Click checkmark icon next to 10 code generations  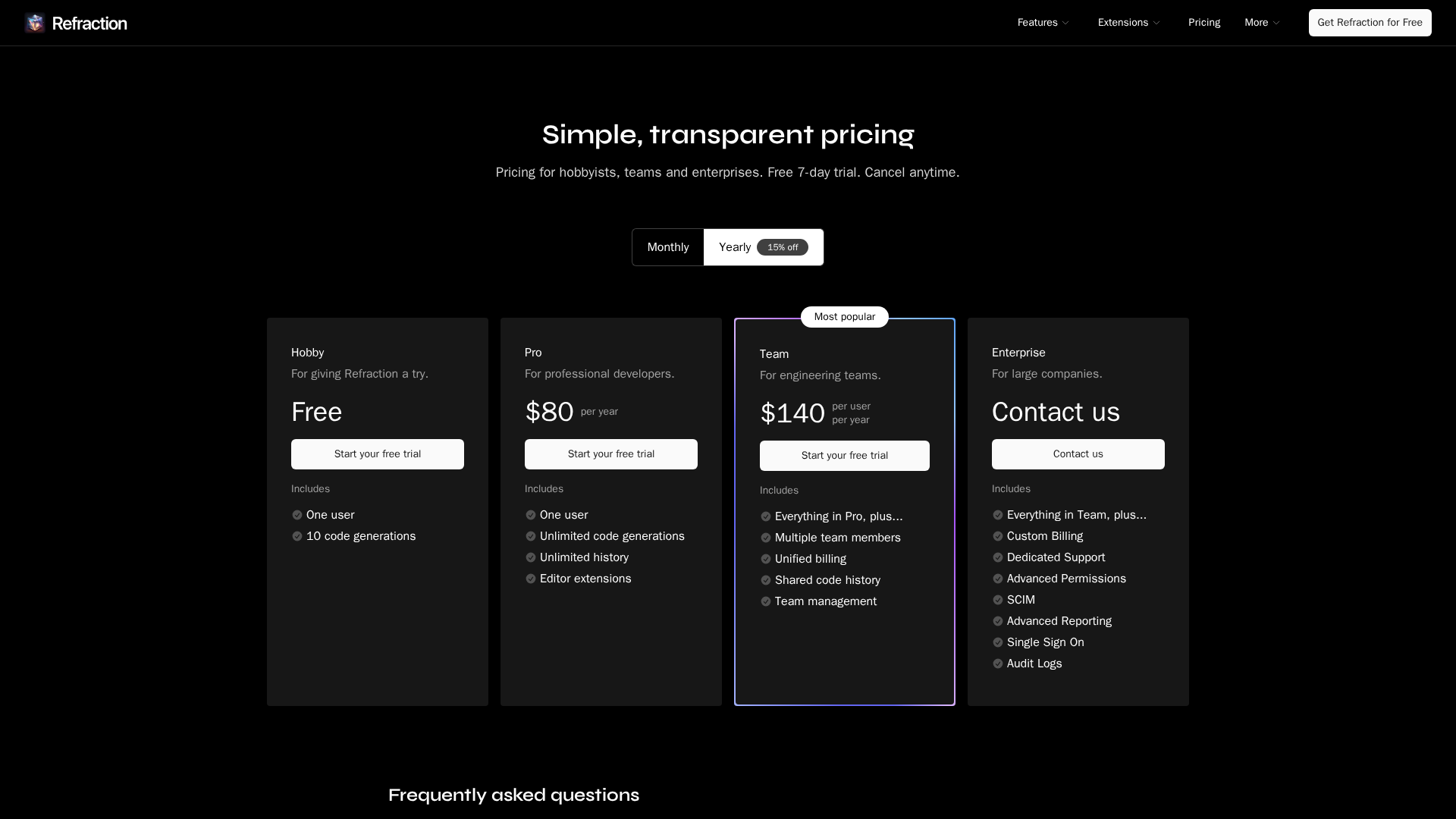click(297, 536)
